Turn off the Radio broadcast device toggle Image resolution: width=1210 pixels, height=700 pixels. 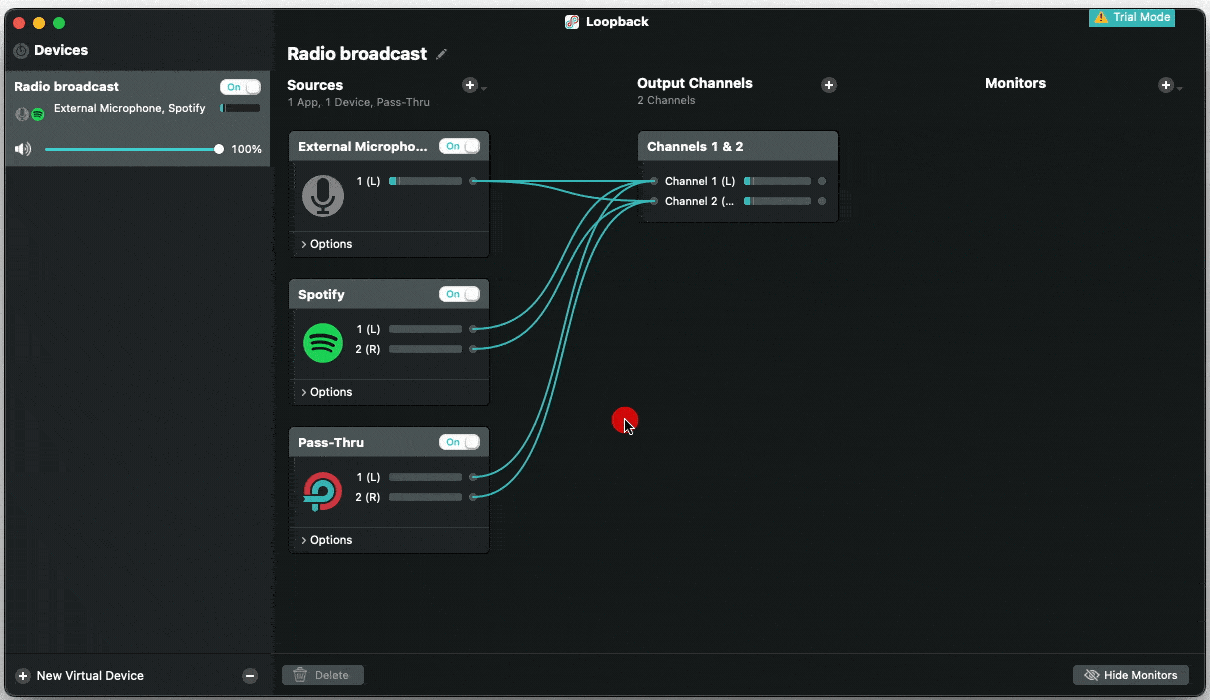pyautogui.click(x=240, y=87)
